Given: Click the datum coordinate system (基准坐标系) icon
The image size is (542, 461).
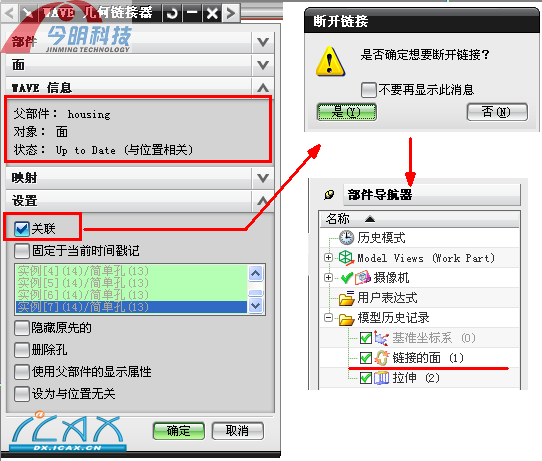Looking at the screenshot, I should (381, 338).
